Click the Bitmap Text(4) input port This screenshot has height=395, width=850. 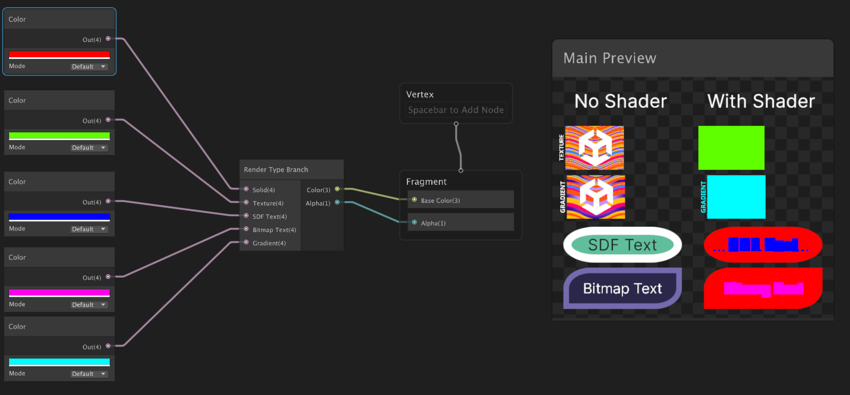[x=246, y=229]
